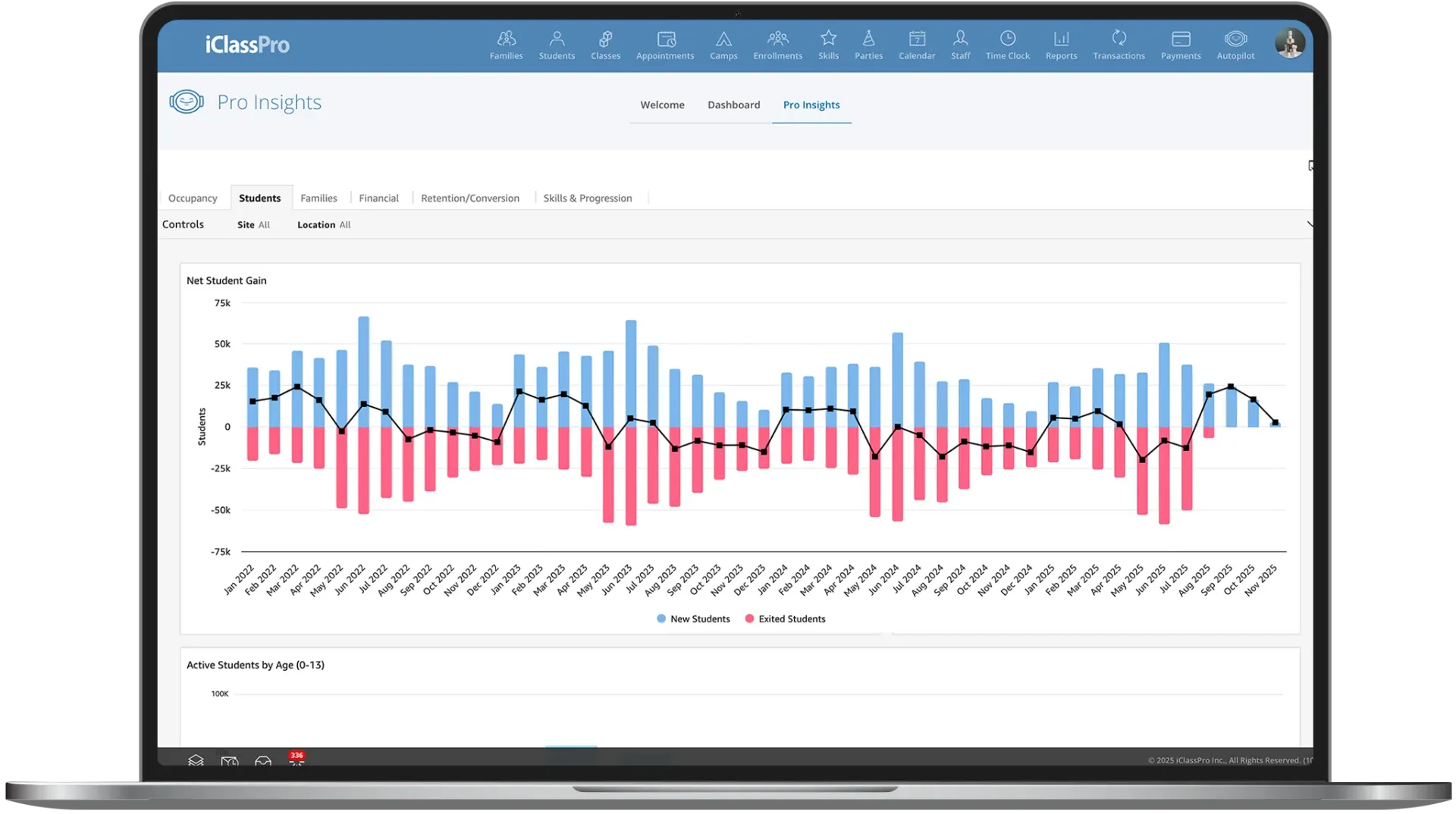
Task: Click the 75k axis value
Action: point(222,302)
